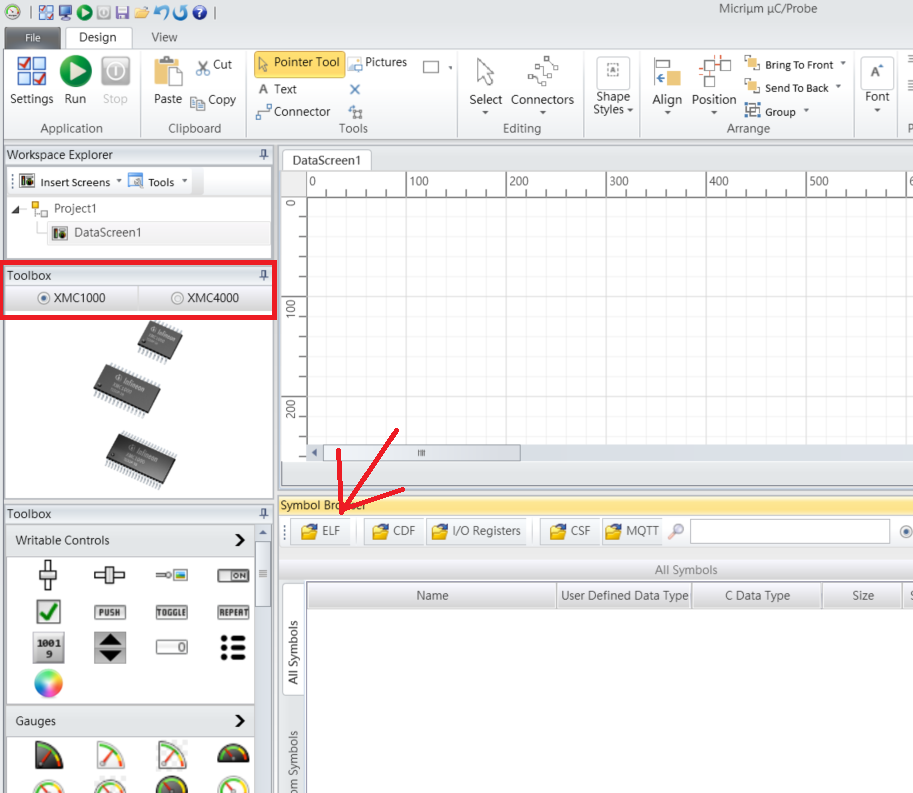
Task: Expand the Writable Controls section
Action: (239, 540)
